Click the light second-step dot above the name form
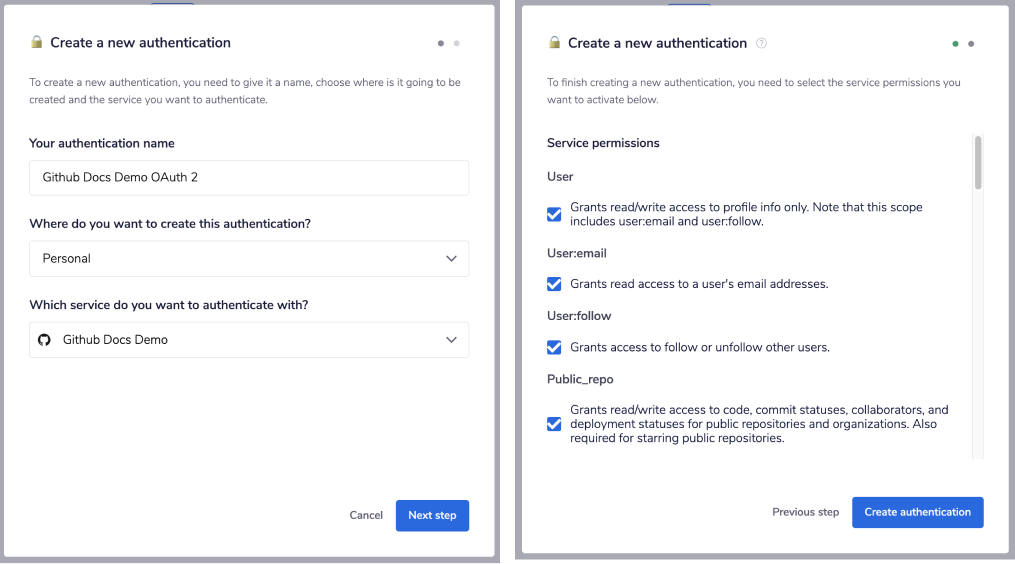Image resolution: width=1015 pixels, height=564 pixels. tap(457, 43)
